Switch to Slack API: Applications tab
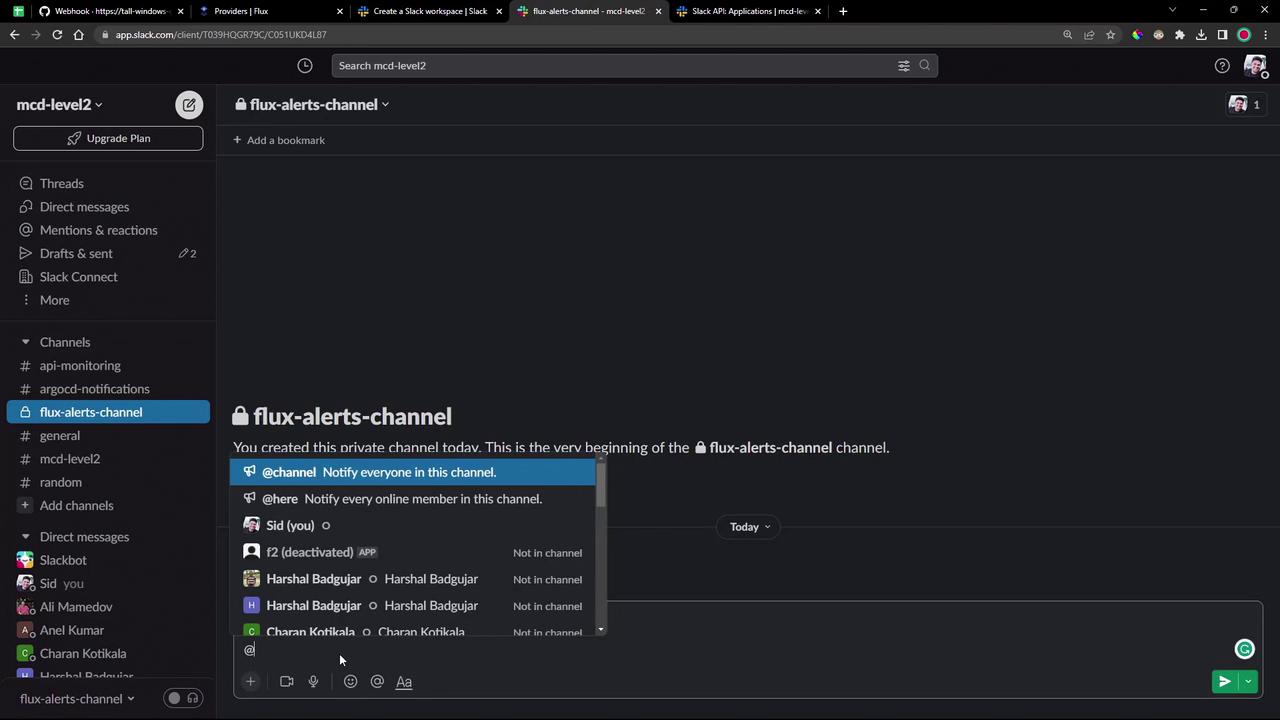Image resolution: width=1280 pixels, height=720 pixels. pyautogui.click(x=748, y=11)
